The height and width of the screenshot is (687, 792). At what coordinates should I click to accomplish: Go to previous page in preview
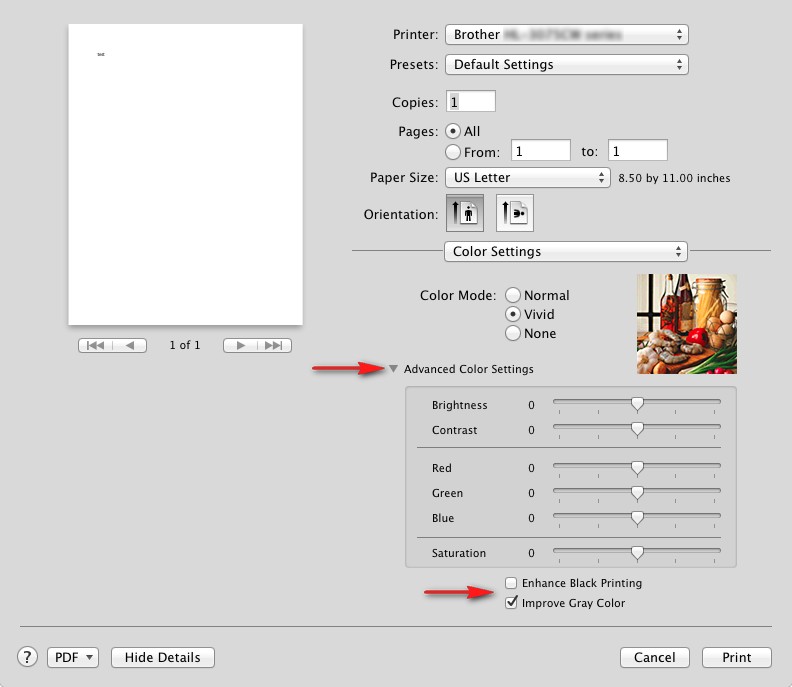(x=129, y=345)
